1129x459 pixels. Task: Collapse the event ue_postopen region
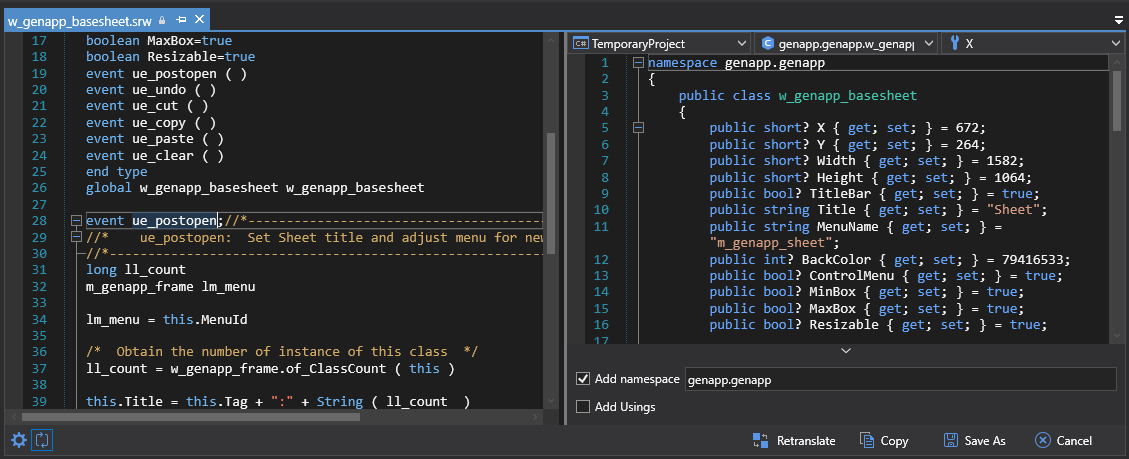click(x=75, y=221)
